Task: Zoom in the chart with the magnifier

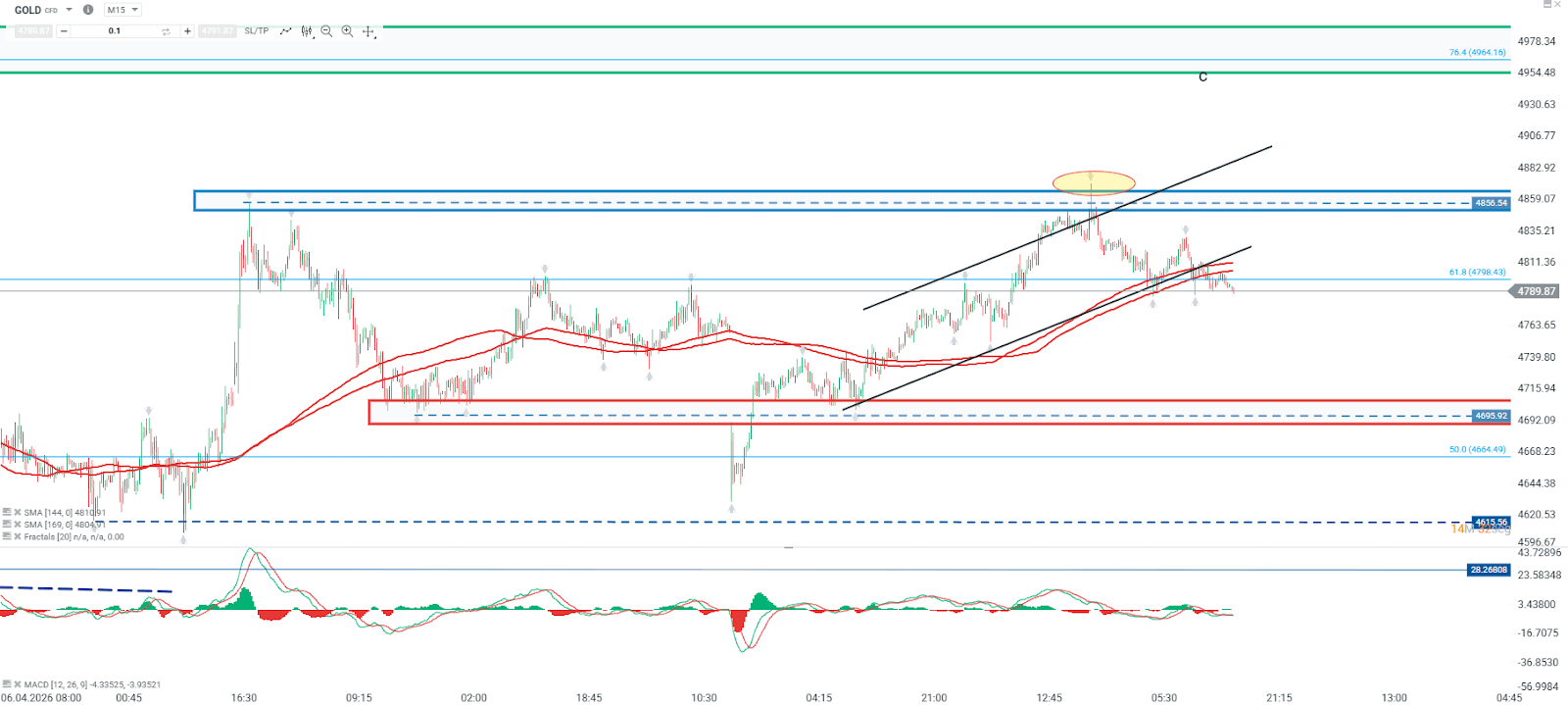Action: tap(347, 31)
